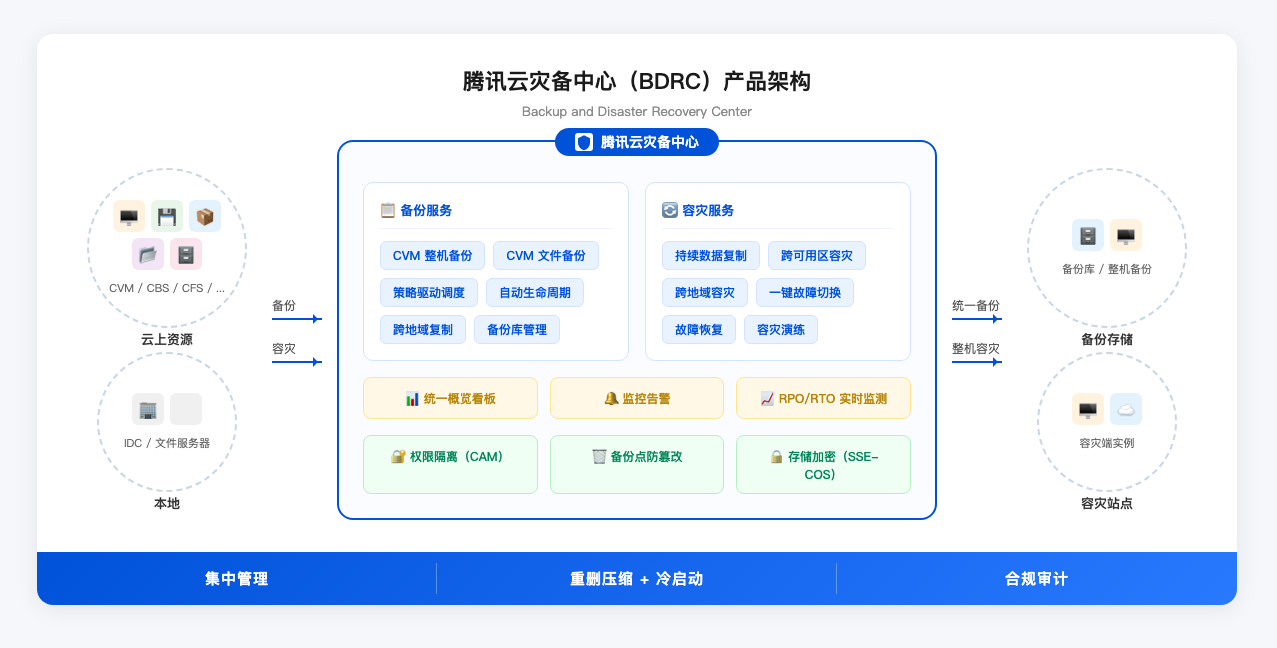Click the 备份库 / 整机备份 caption
This screenshot has height=648, width=1277.
pos(1107,269)
